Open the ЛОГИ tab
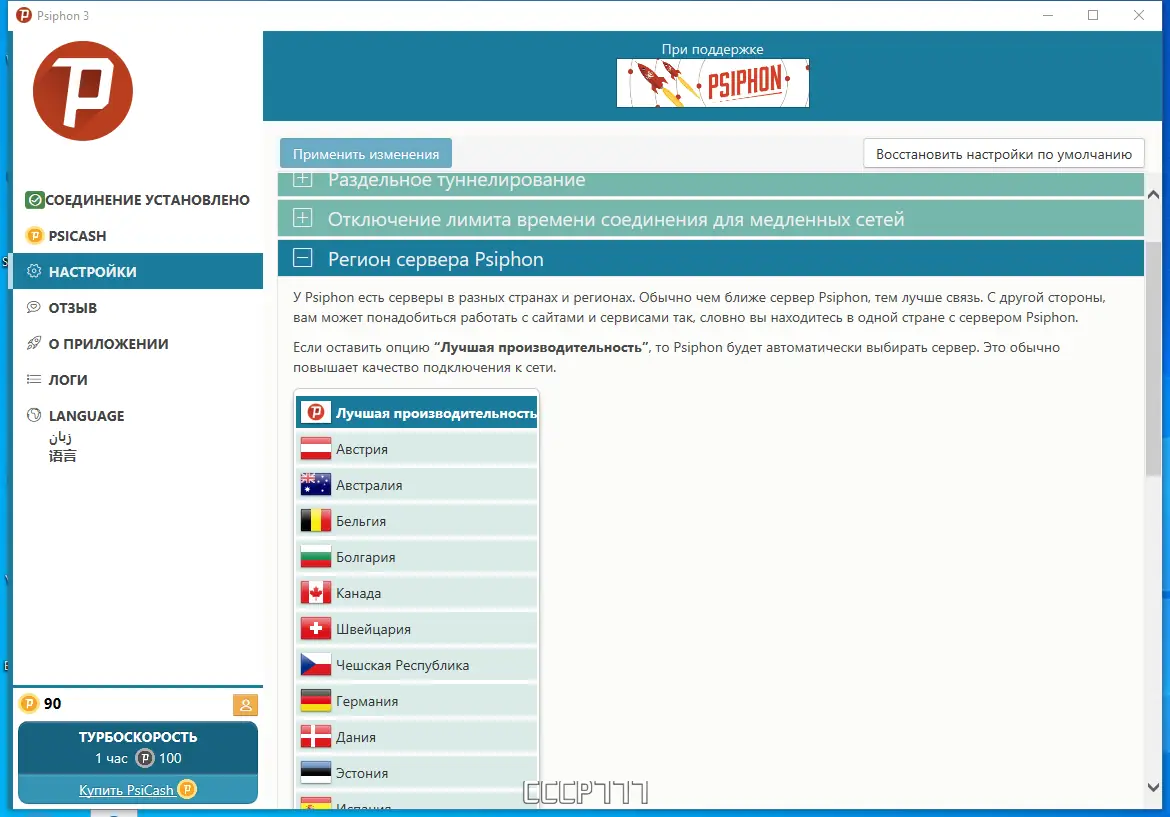This screenshot has width=1170, height=817. [x=138, y=379]
